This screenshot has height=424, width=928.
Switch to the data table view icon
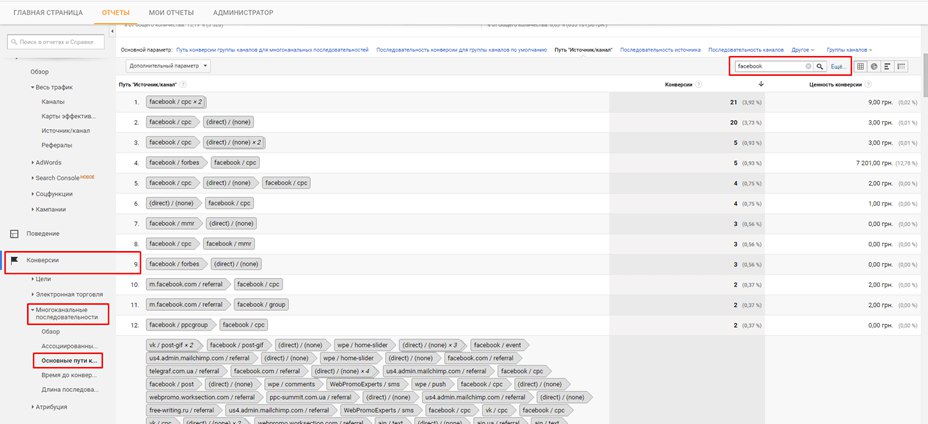pyautogui.click(x=860, y=66)
